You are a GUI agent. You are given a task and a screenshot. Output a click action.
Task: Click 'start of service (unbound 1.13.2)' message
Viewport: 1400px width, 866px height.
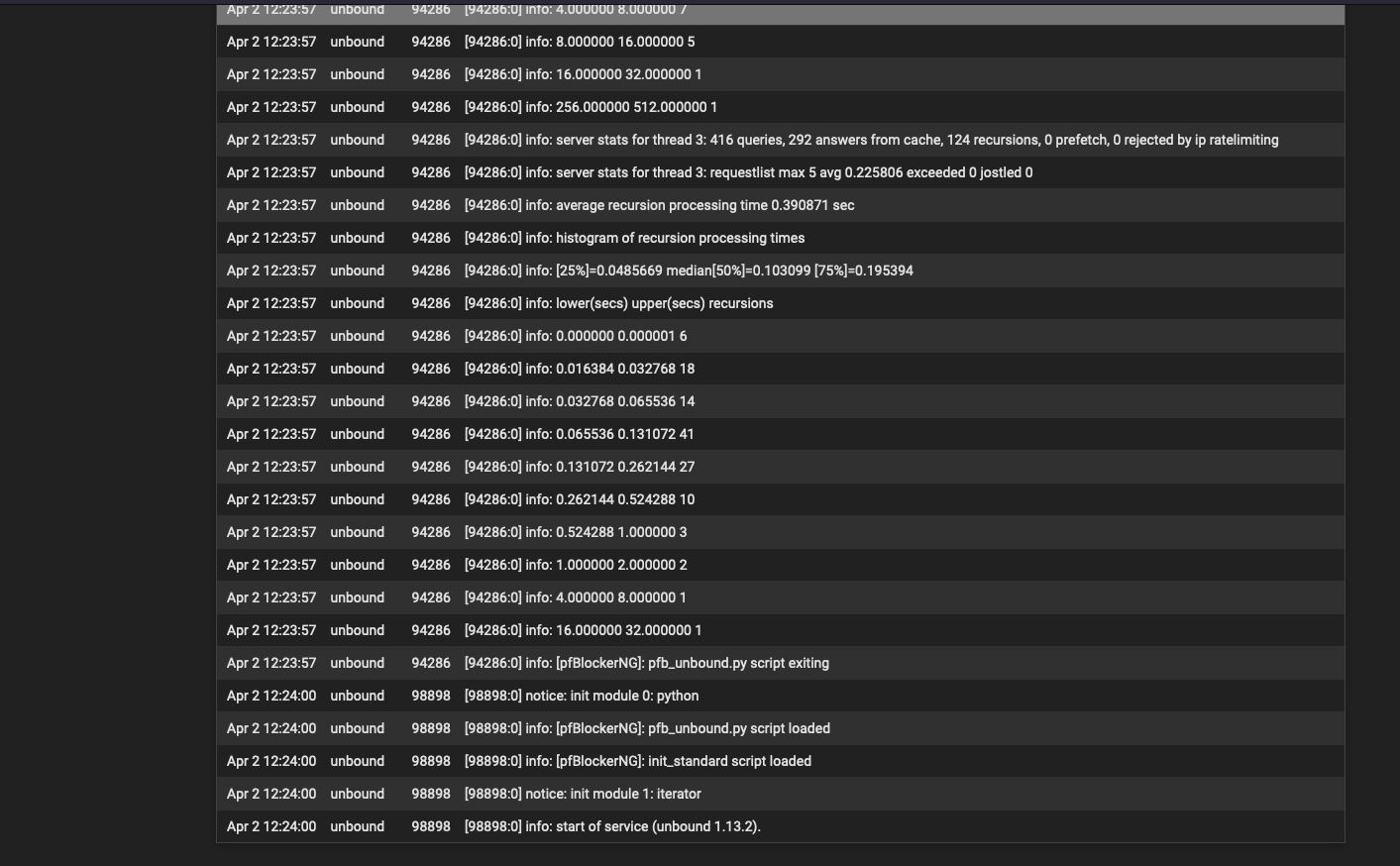612,826
